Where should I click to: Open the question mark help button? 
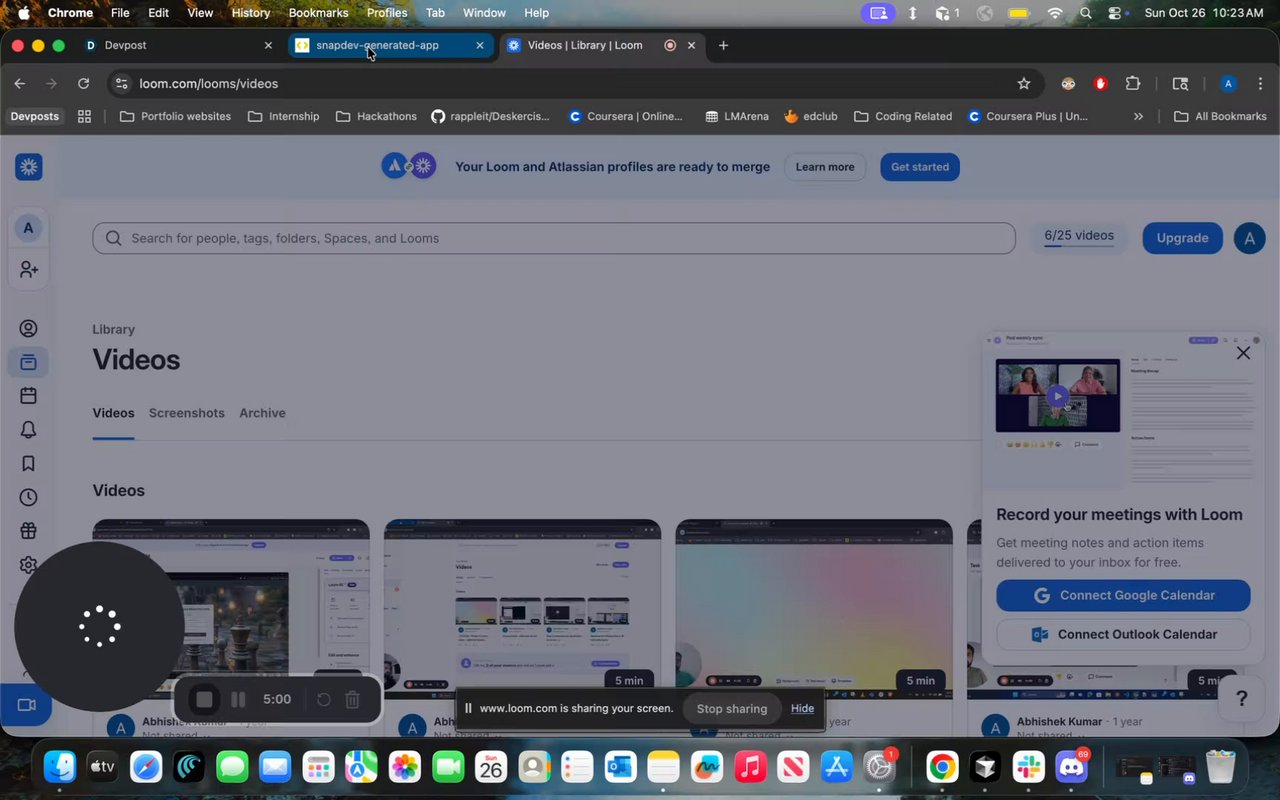coord(1241,698)
